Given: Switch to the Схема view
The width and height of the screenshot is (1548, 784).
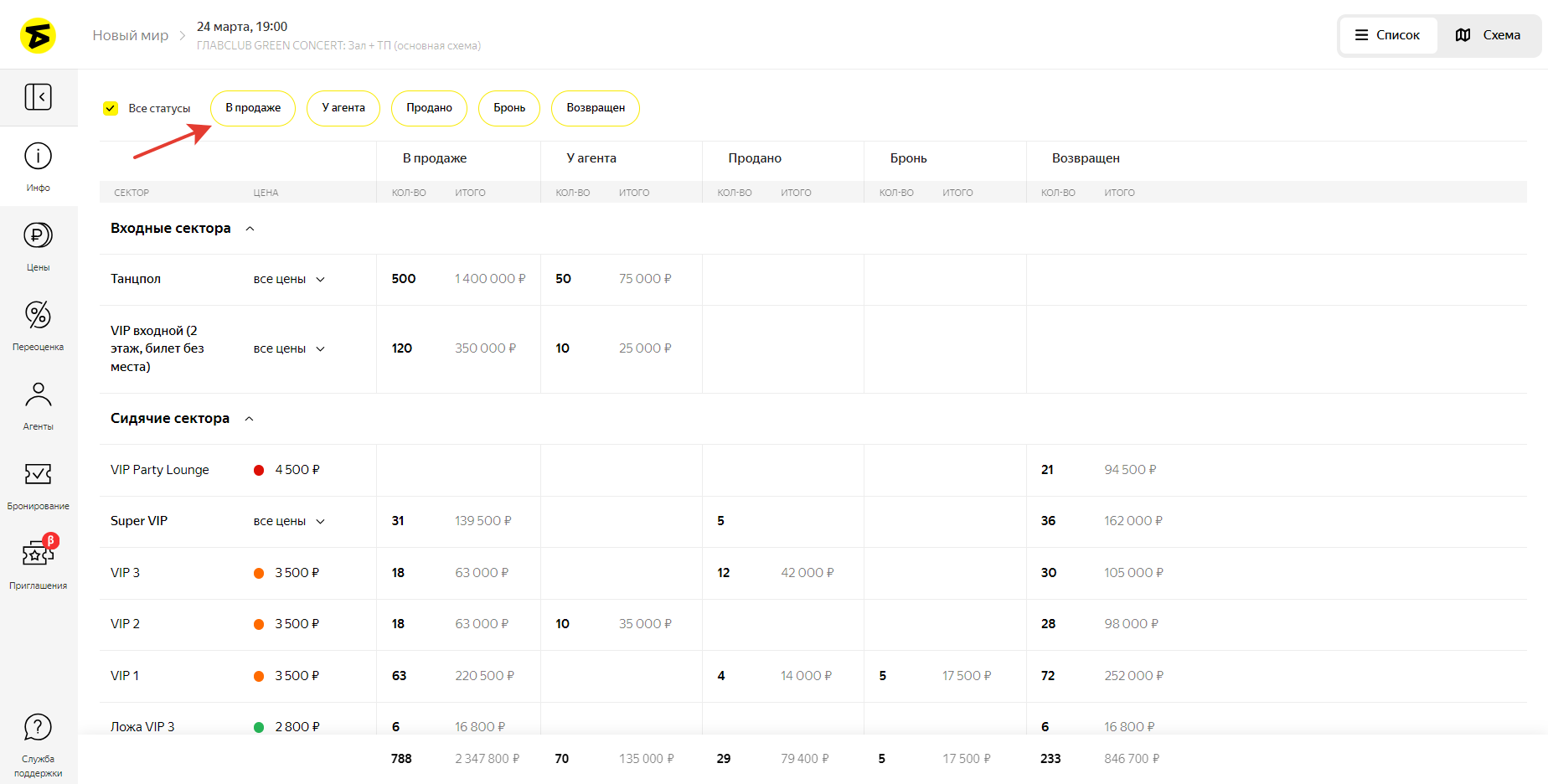Looking at the screenshot, I should pos(1489,35).
